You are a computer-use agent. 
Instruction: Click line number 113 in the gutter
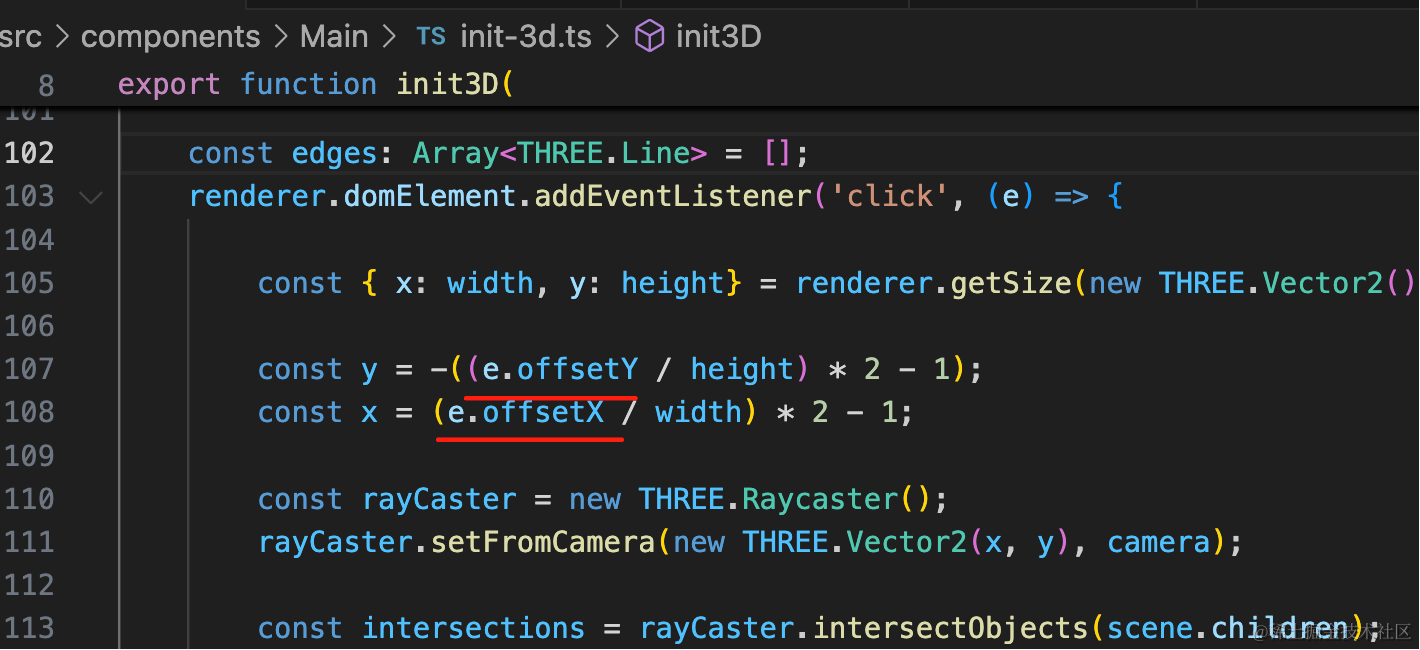[x=29, y=628]
